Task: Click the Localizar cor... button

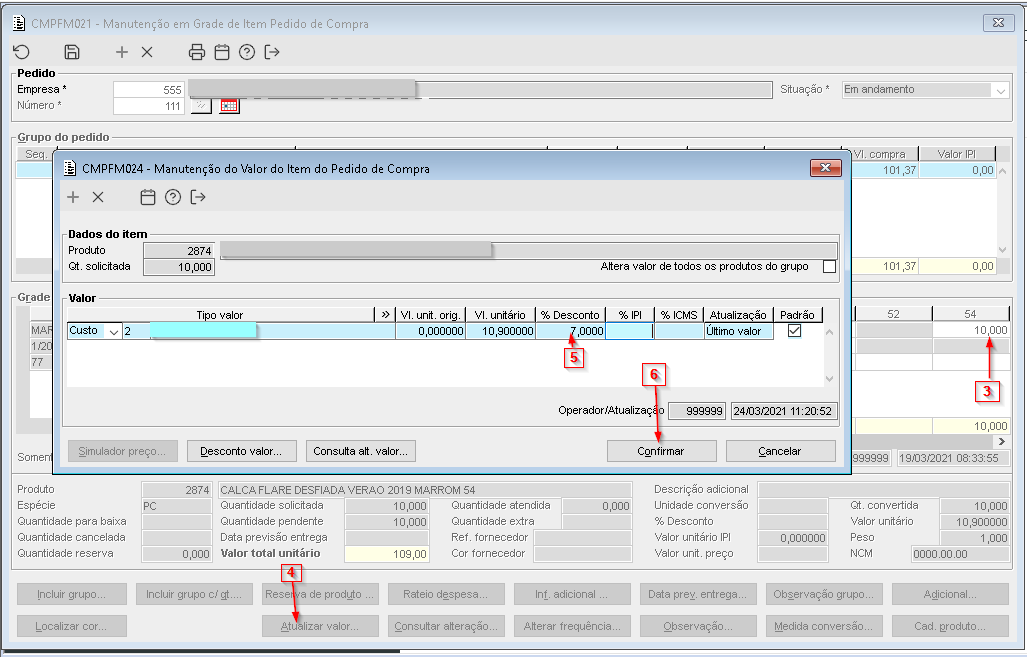Action: tap(71, 626)
